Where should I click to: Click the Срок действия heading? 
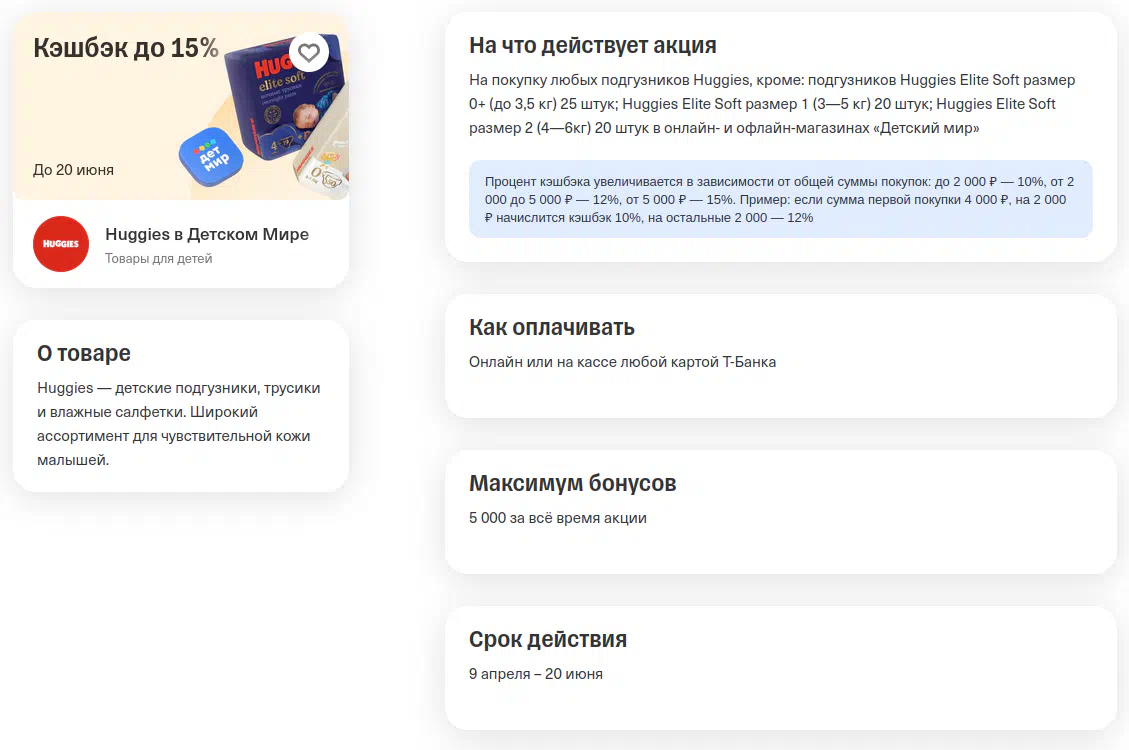(x=548, y=640)
